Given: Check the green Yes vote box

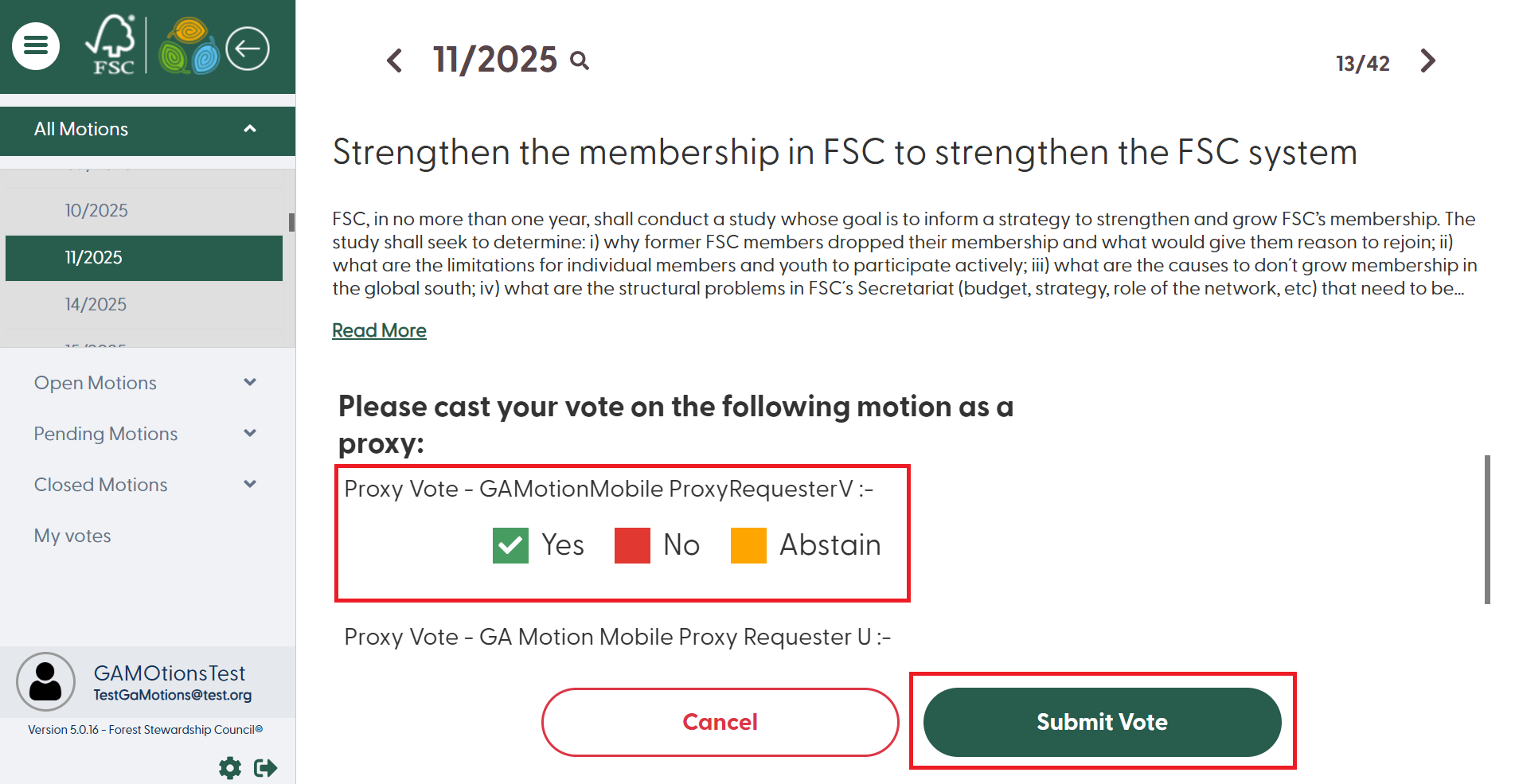Looking at the screenshot, I should pyautogui.click(x=510, y=546).
